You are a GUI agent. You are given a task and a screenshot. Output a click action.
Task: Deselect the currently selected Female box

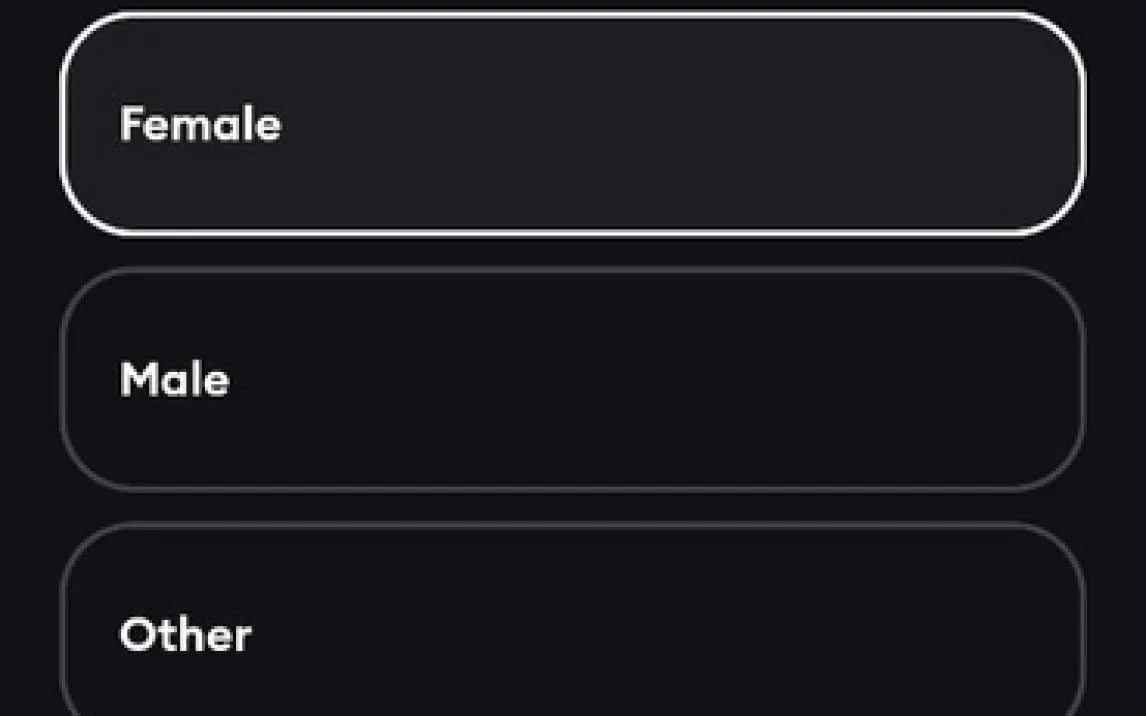(x=572, y=124)
